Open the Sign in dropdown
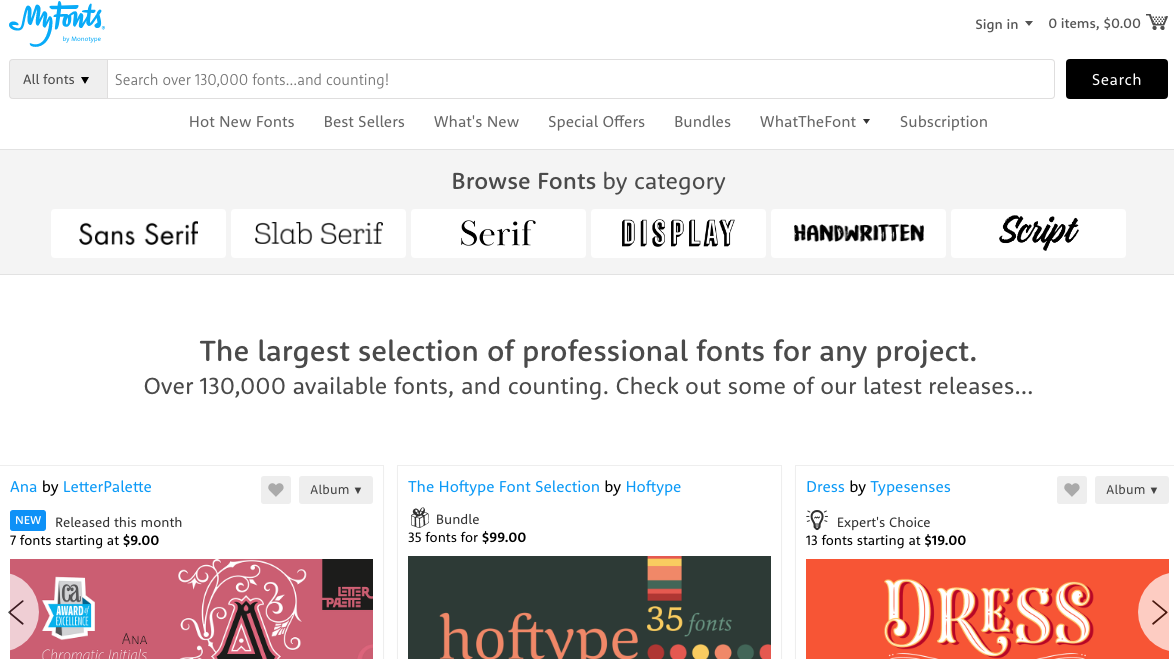Viewport: 1174px width, 659px height. coord(1003,24)
